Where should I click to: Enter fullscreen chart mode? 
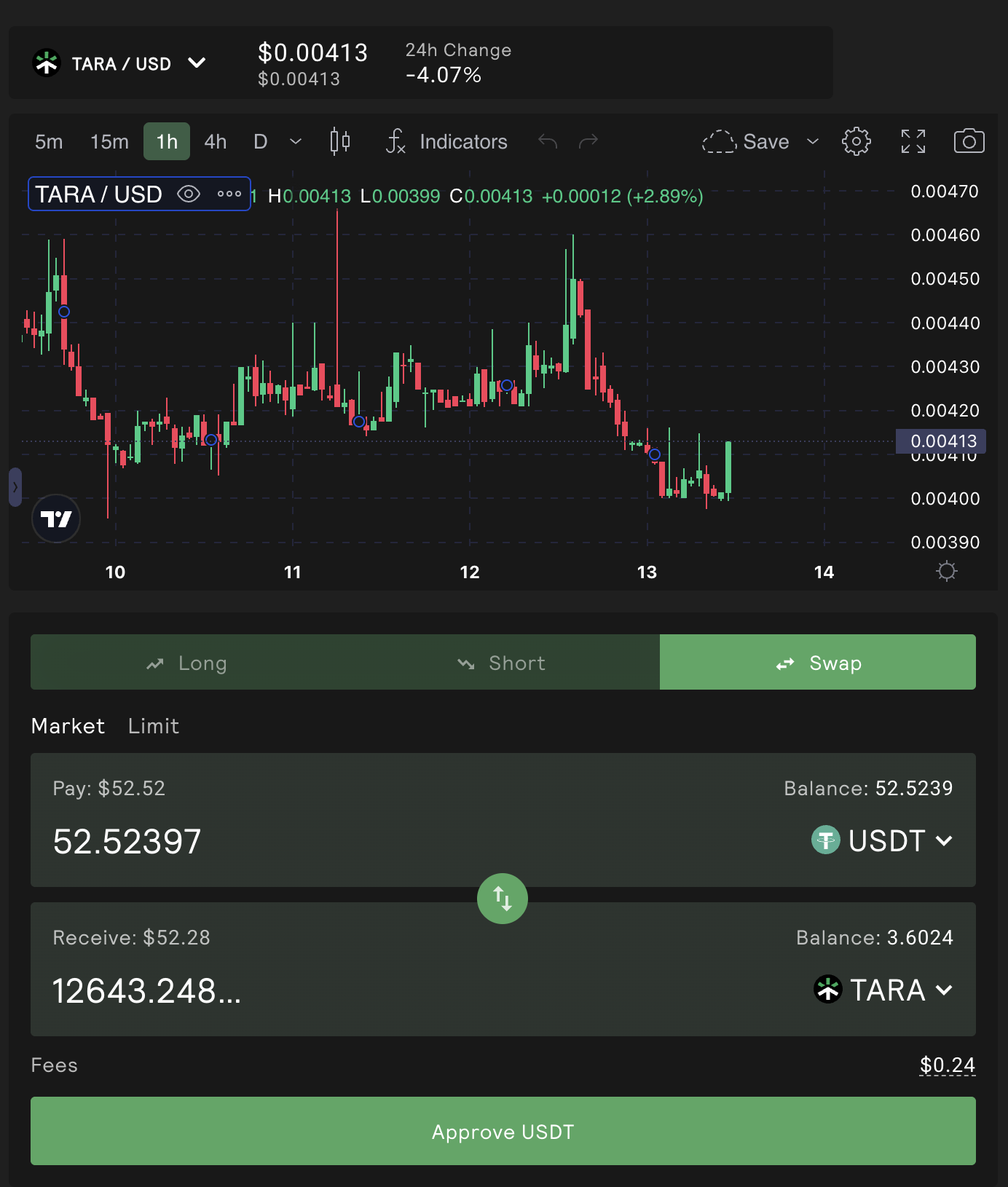pyautogui.click(x=913, y=141)
